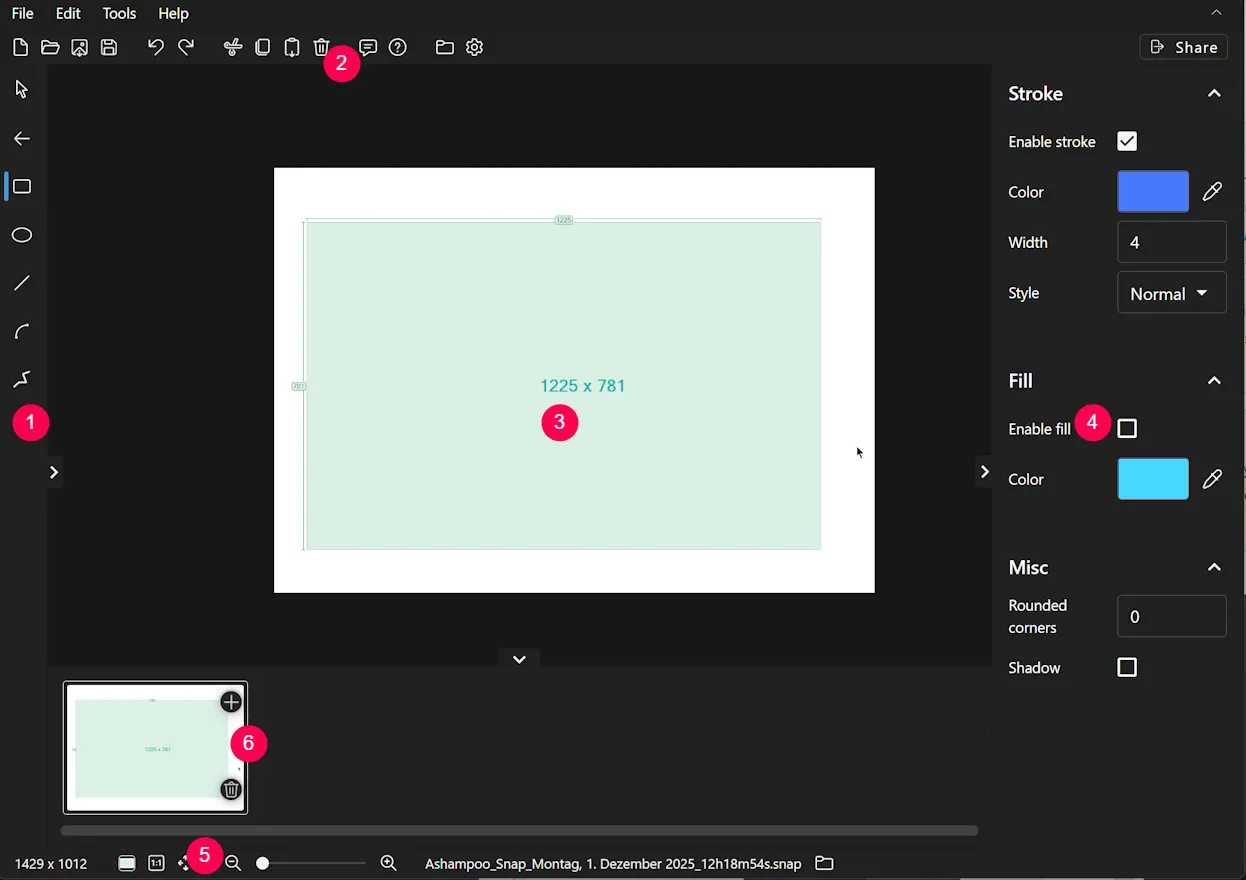Check the Enable fill checkbox
Viewport: 1246px width, 880px height.
pos(1127,428)
